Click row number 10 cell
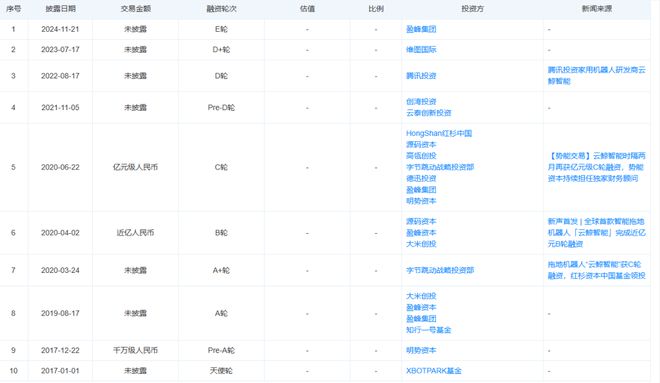660x383 pixels. tap(13, 371)
